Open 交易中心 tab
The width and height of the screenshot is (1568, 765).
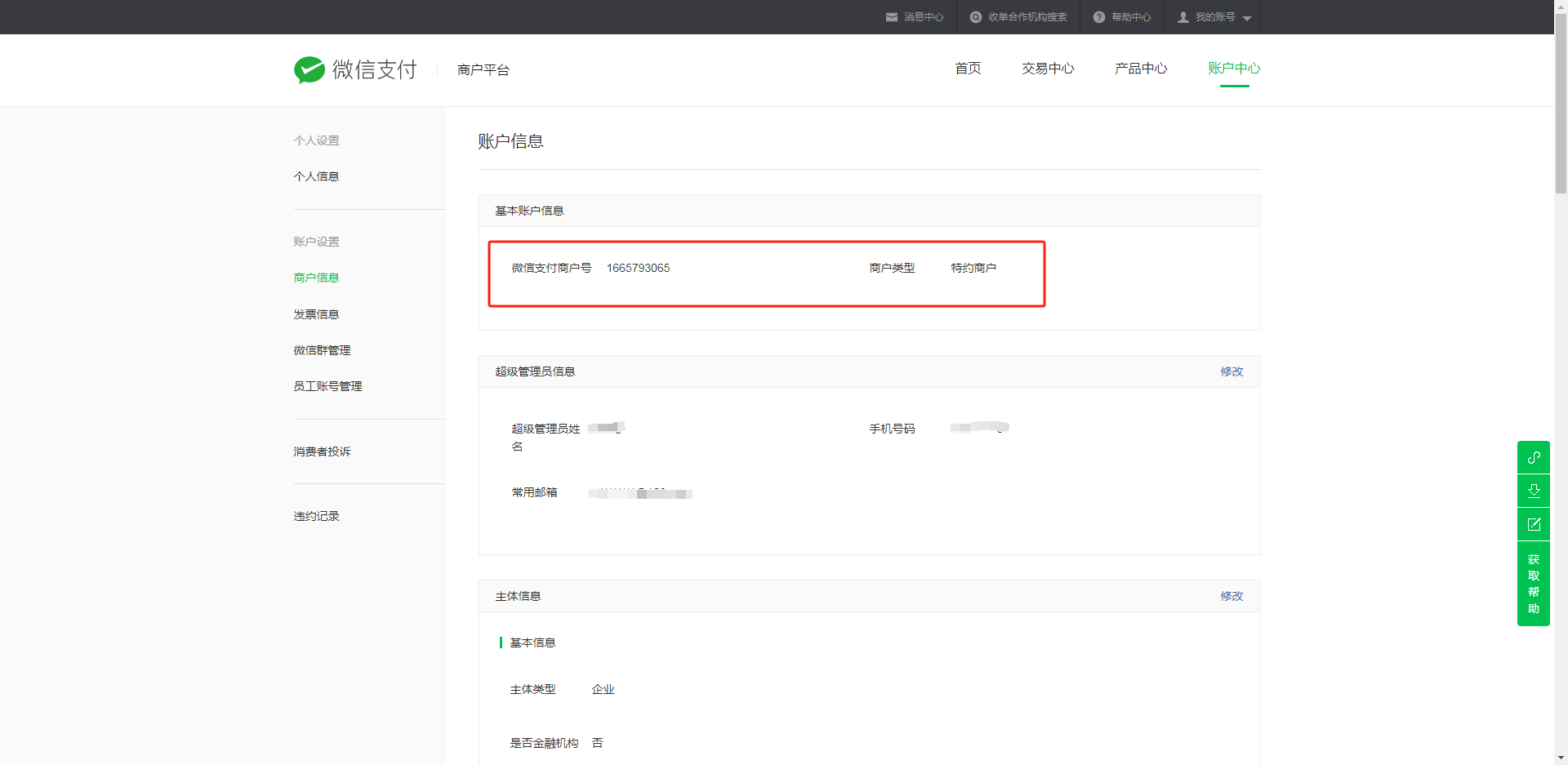click(1048, 69)
